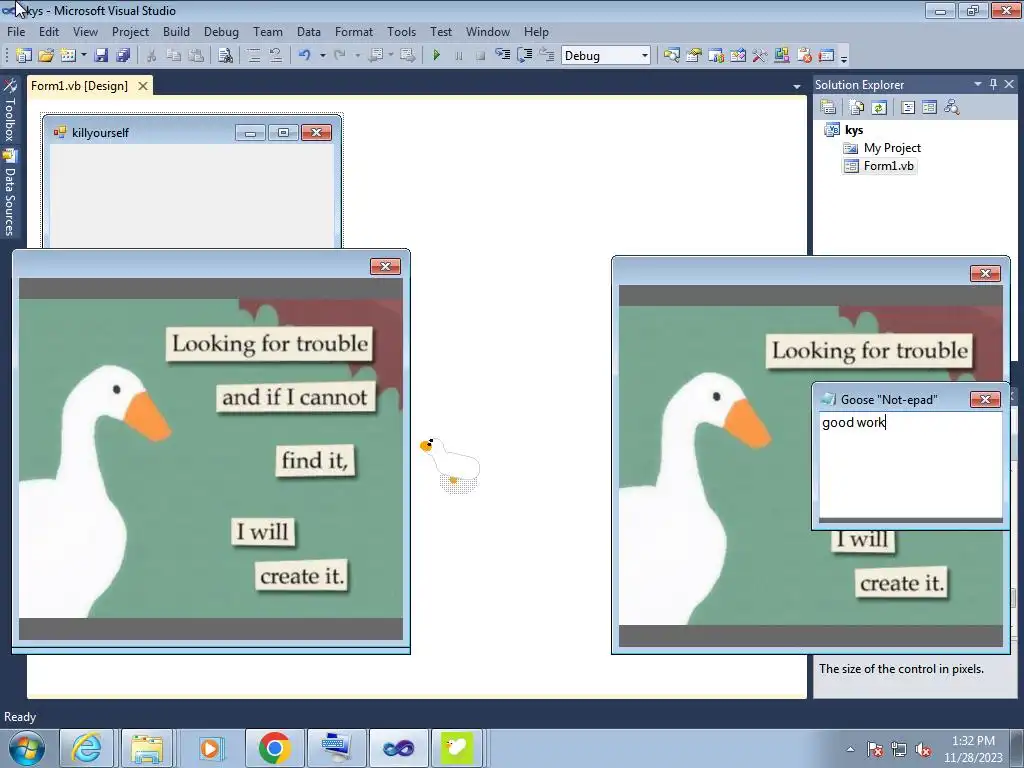The image size is (1024, 768).
Task: Expand the Data Sources side tab
Action: tap(9, 193)
